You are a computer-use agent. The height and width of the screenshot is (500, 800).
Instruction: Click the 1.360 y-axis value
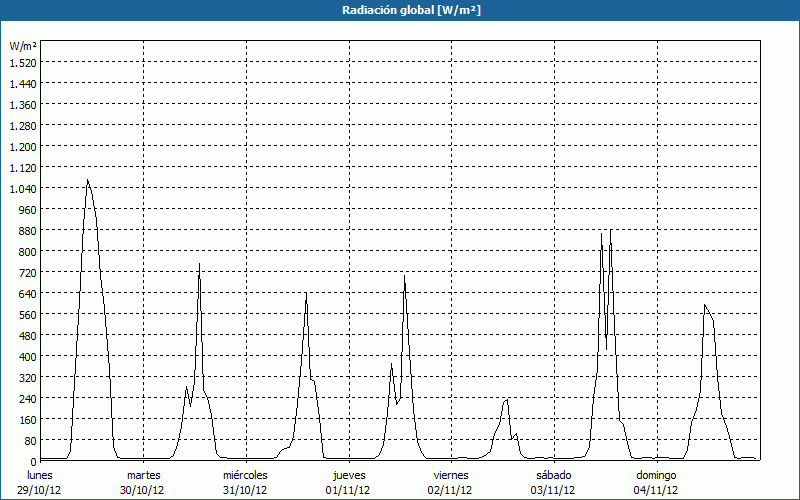pos(23,105)
